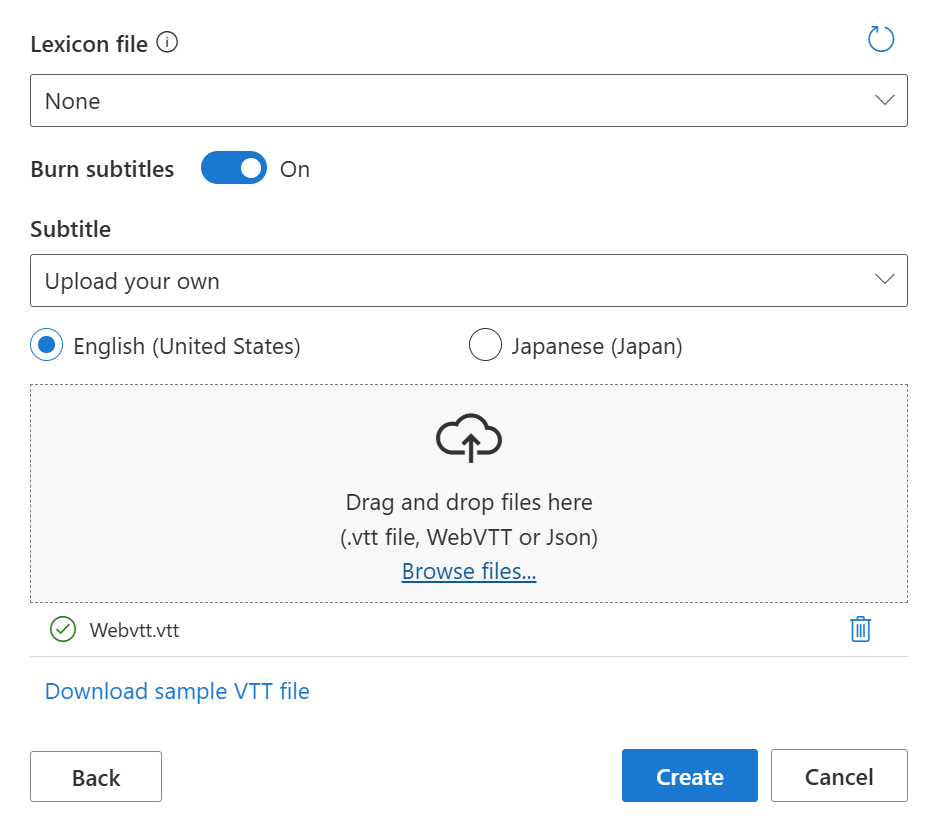Click the Back button
Image resolution: width=935 pixels, height=821 pixels.
(x=95, y=776)
